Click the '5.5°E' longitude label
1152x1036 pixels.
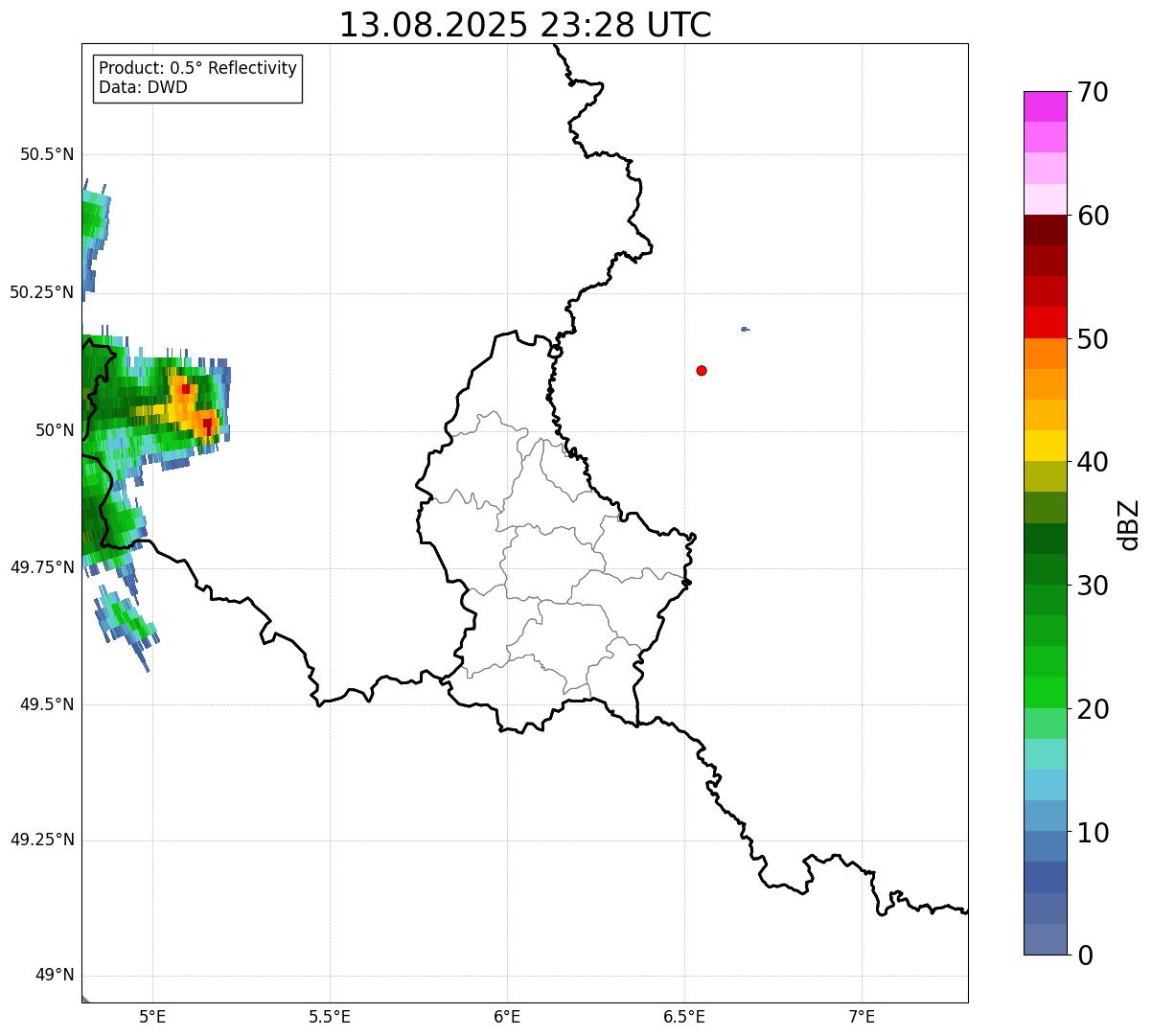[x=330, y=1016]
